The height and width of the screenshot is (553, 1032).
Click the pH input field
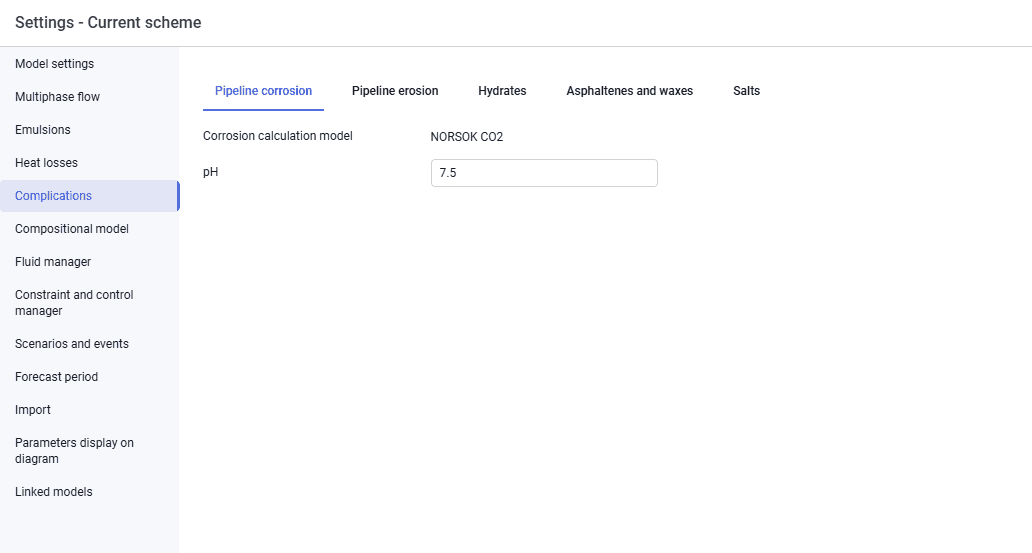544,172
